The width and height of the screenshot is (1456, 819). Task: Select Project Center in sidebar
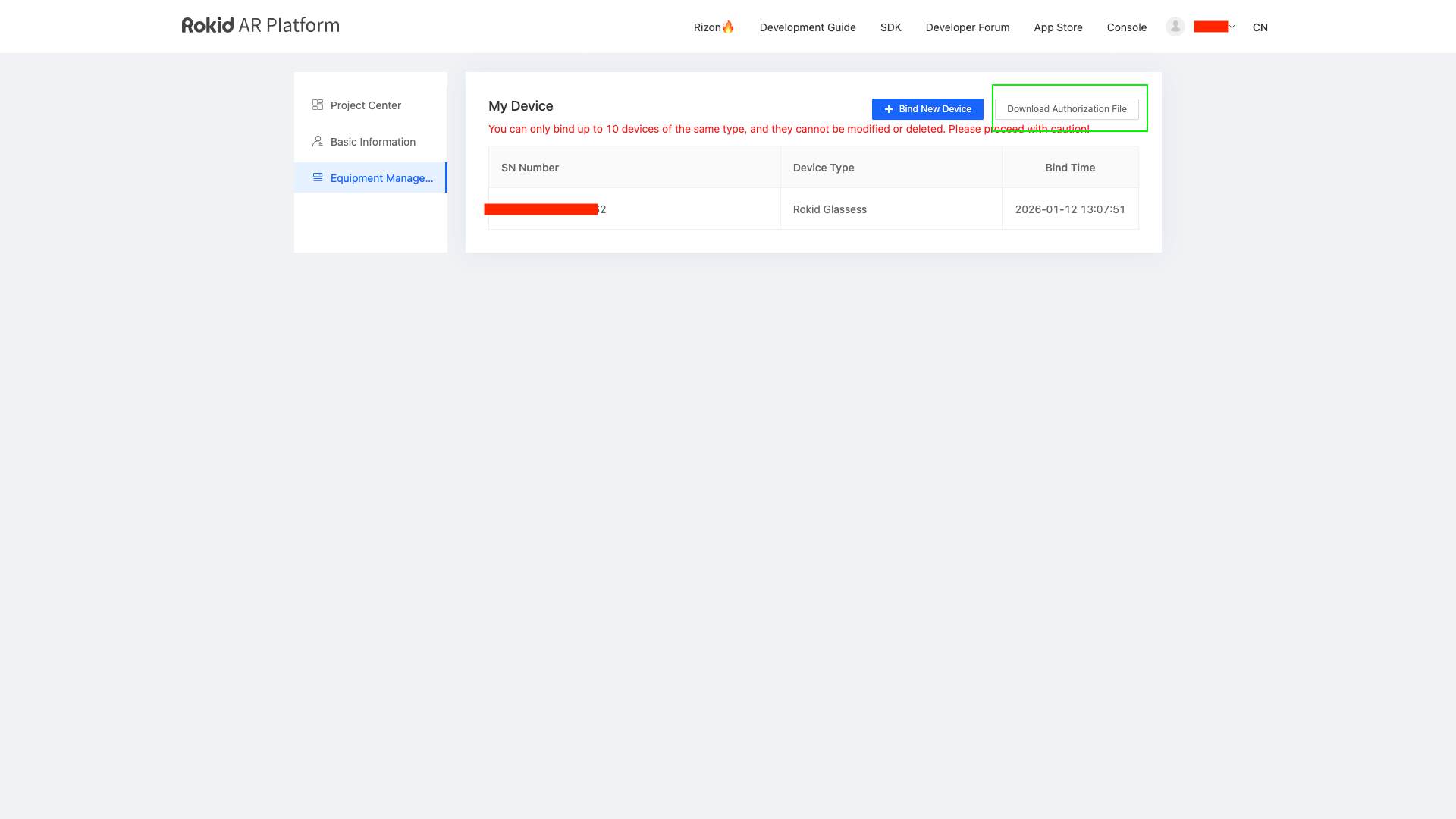(366, 105)
